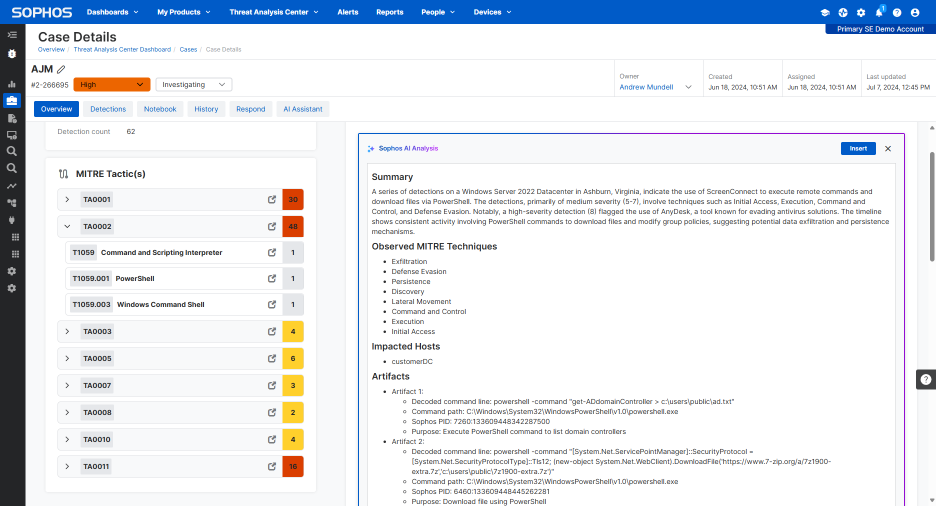Open TA0001 tactic external link icon

point(272,200)
